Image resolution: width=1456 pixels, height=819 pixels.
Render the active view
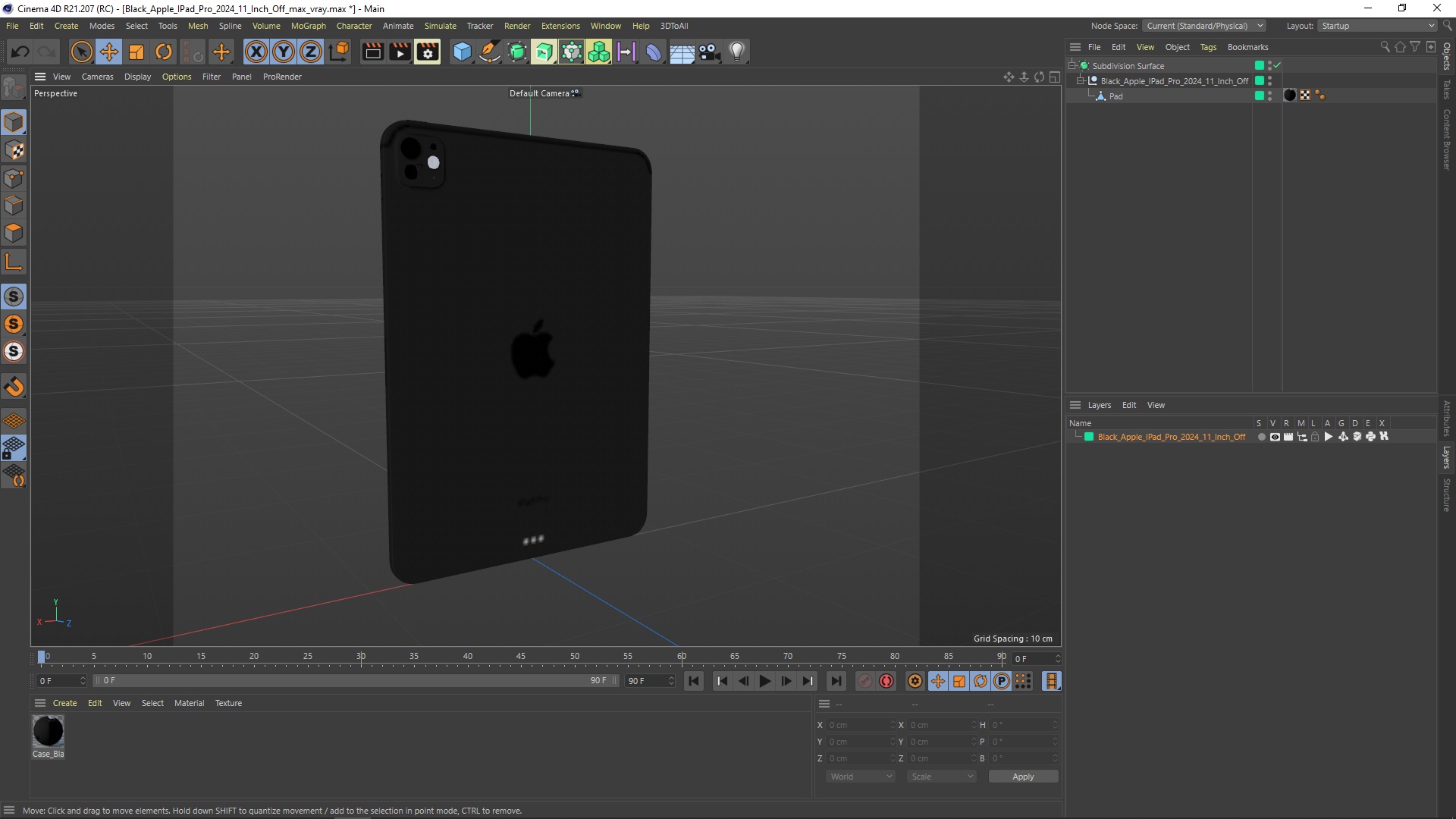372,52
